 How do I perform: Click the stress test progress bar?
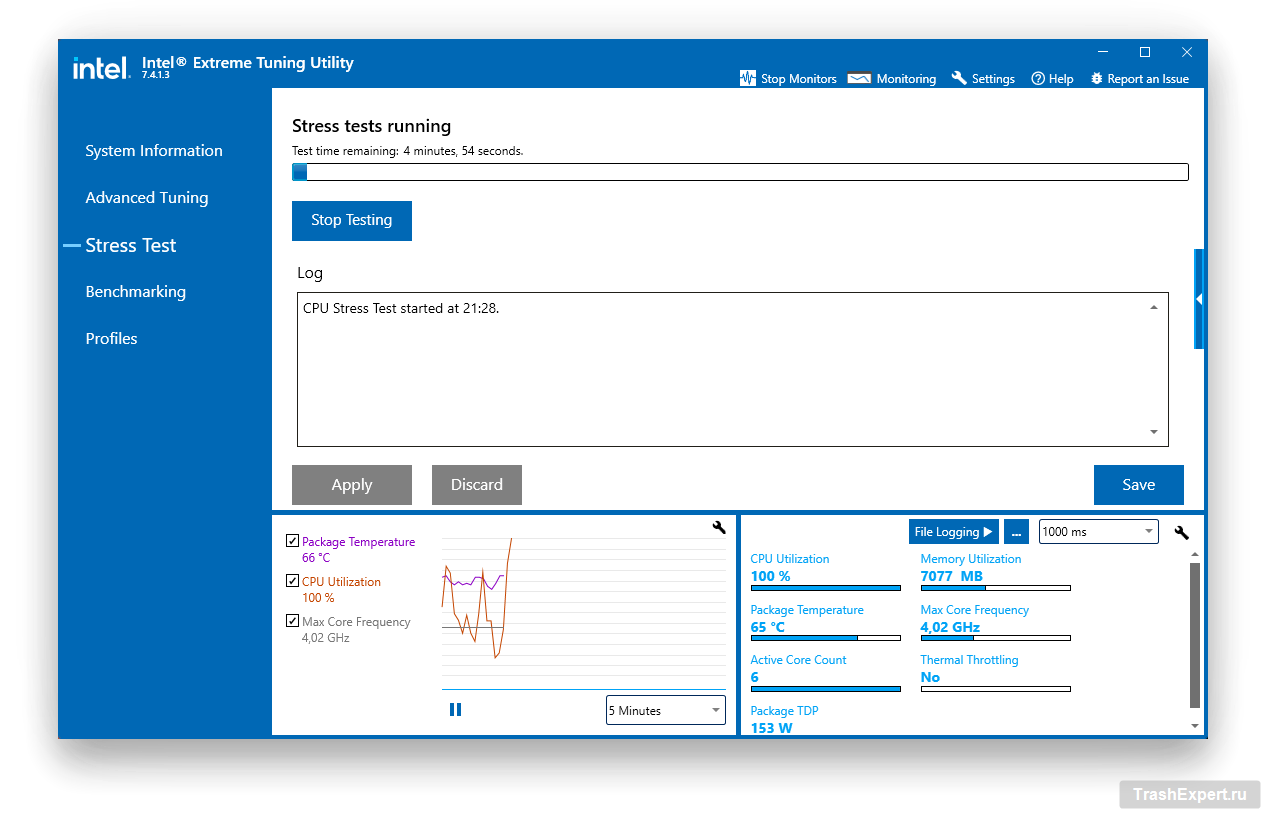tap(739, 172)
